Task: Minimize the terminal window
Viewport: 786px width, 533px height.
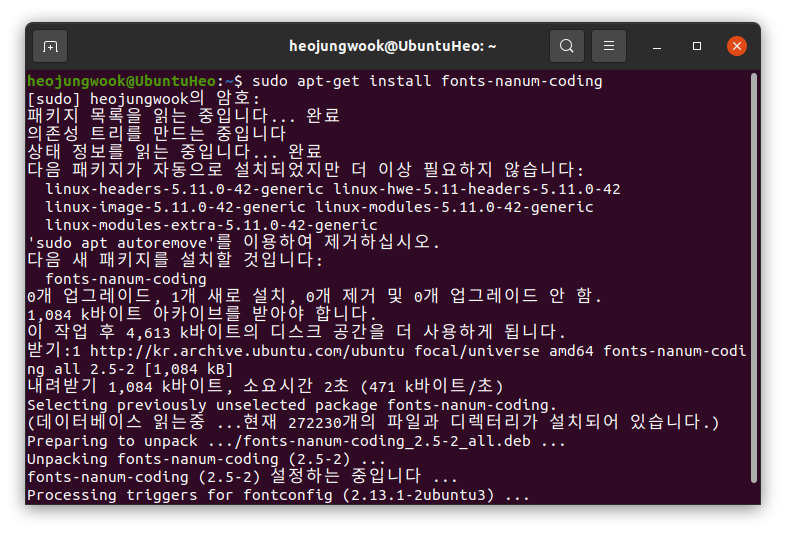Action: (x=657, y=47)
